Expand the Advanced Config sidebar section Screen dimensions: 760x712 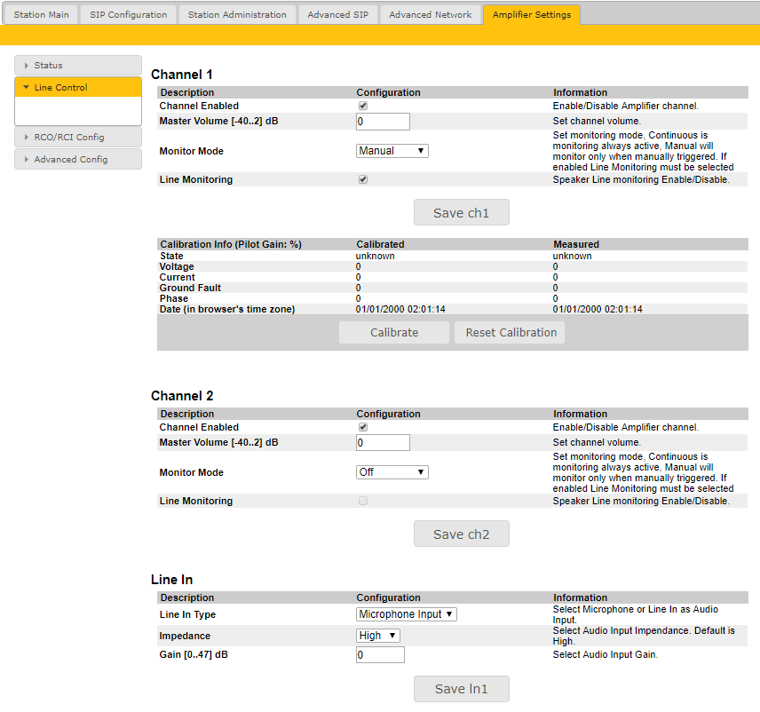[77, 159]
